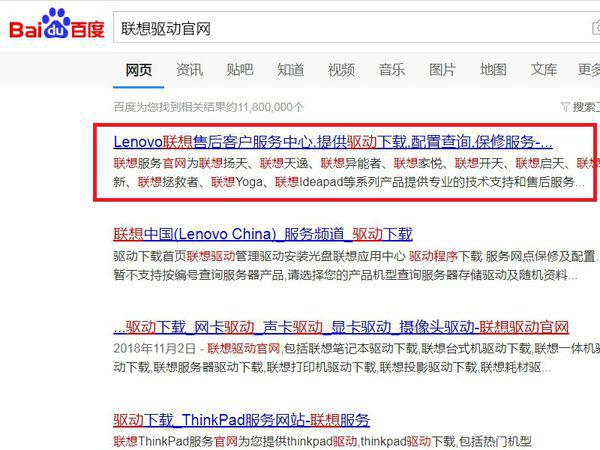The image size is (600, 450).
Task: Open the 贴吧 tab
Action: (x=240, y=70)
